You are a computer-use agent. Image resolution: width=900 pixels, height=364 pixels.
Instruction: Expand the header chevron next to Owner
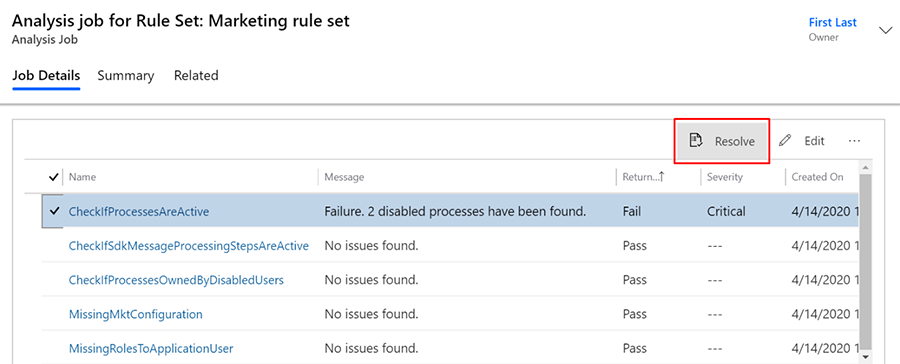click(886, 30)
